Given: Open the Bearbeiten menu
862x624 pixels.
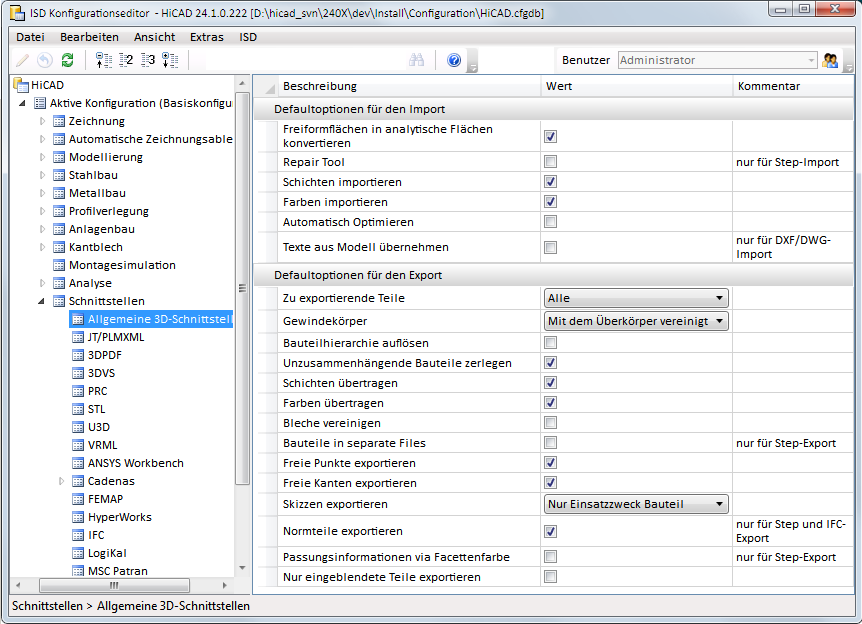Looking at the screenshot, I should click(x=89, y=37).
